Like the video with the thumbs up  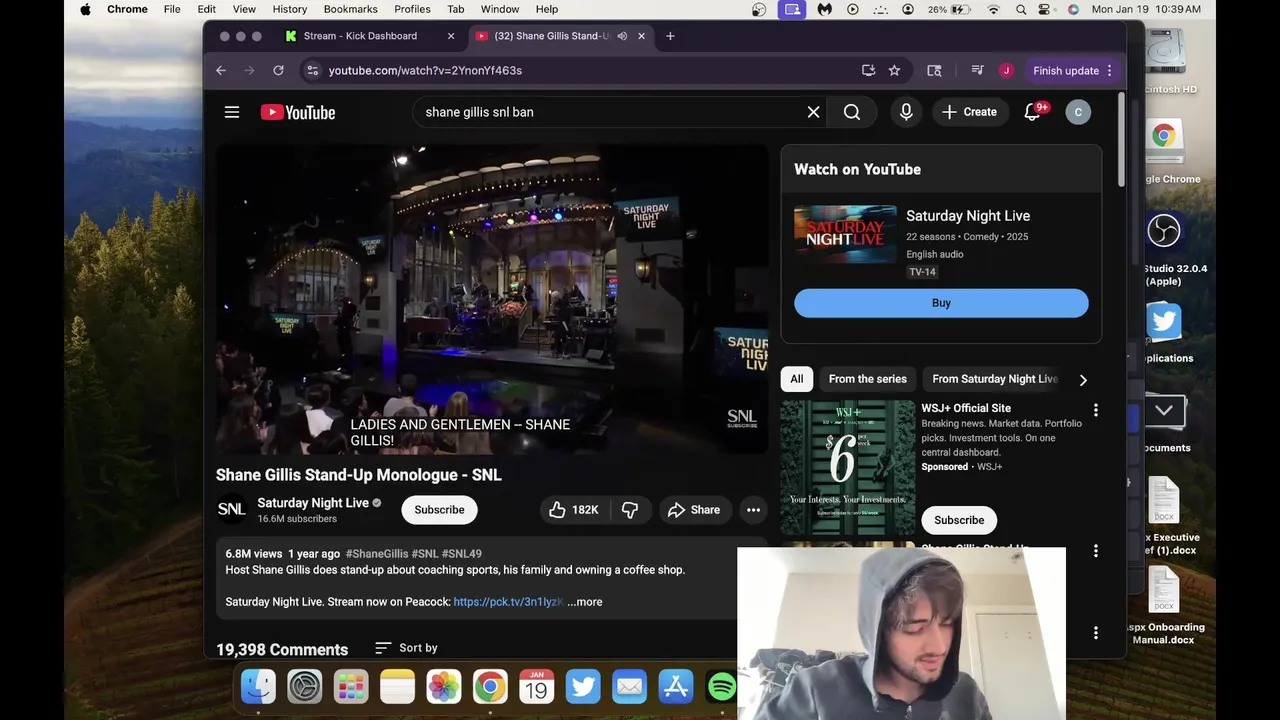tap(574, 510)
